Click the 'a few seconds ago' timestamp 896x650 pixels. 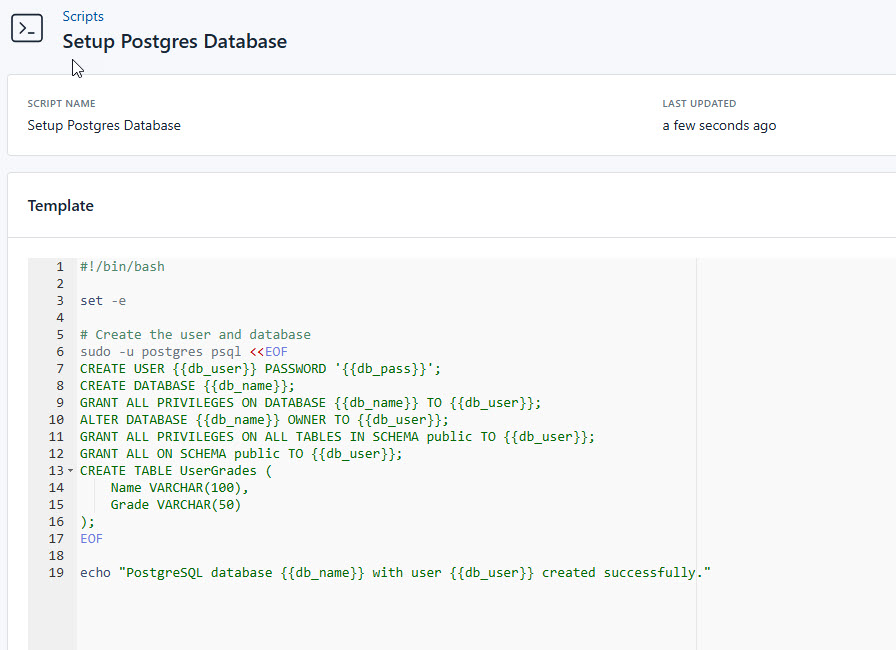(719, 125)
